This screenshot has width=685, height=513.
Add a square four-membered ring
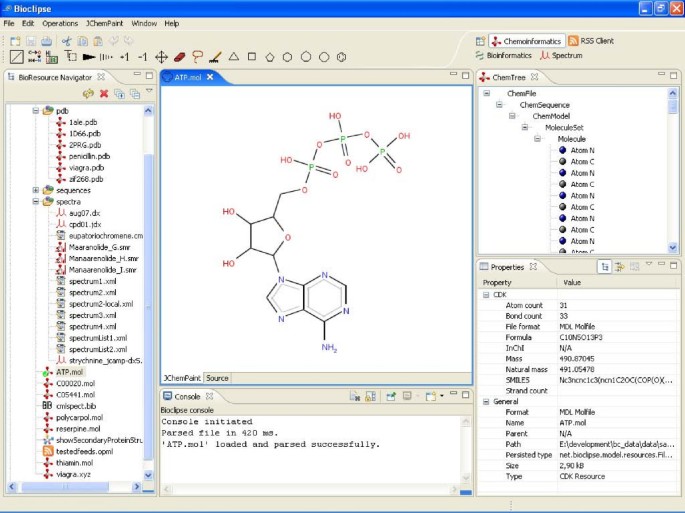click(252, 56)
